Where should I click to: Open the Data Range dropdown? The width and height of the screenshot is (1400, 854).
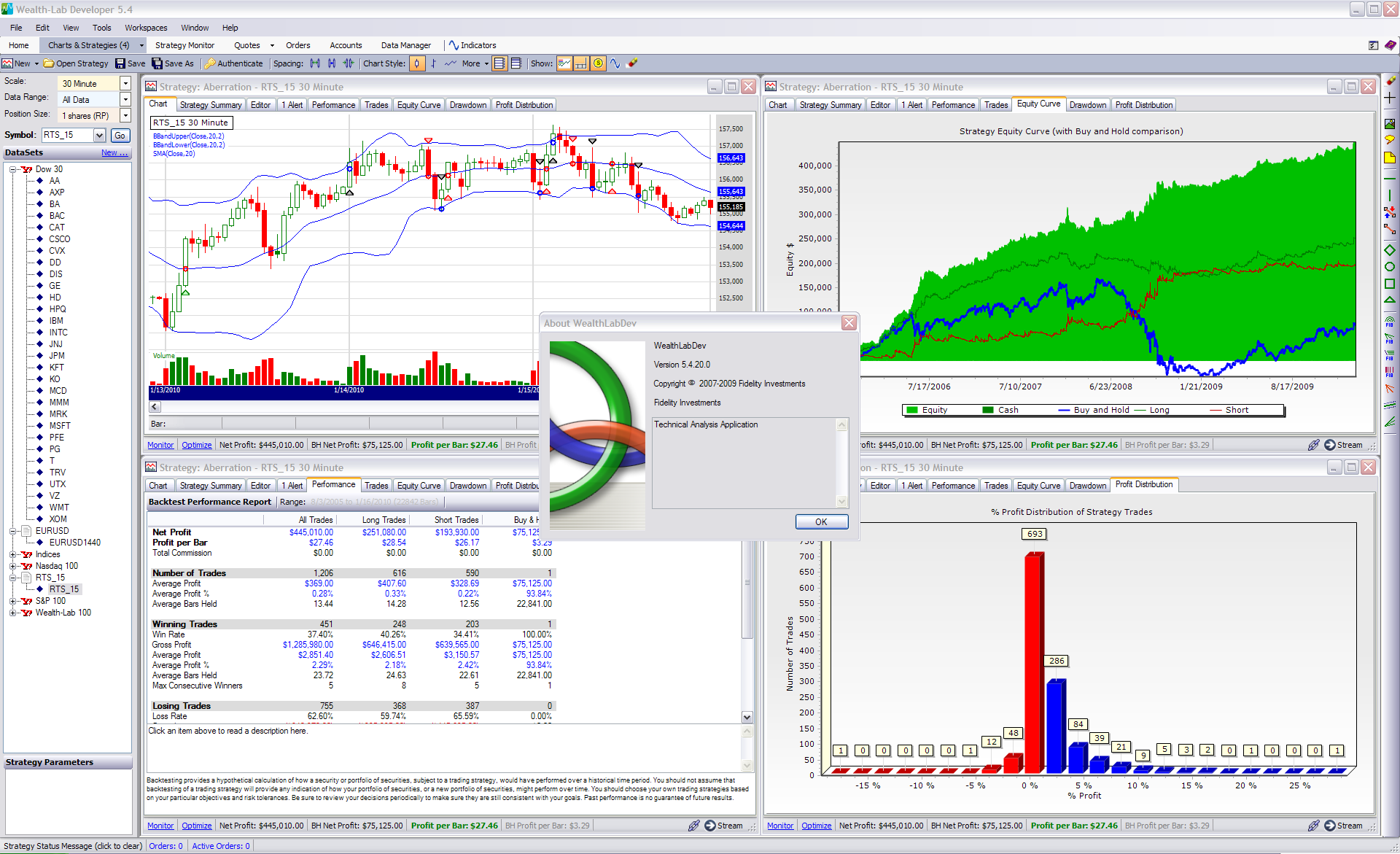(x=125, y=99)
